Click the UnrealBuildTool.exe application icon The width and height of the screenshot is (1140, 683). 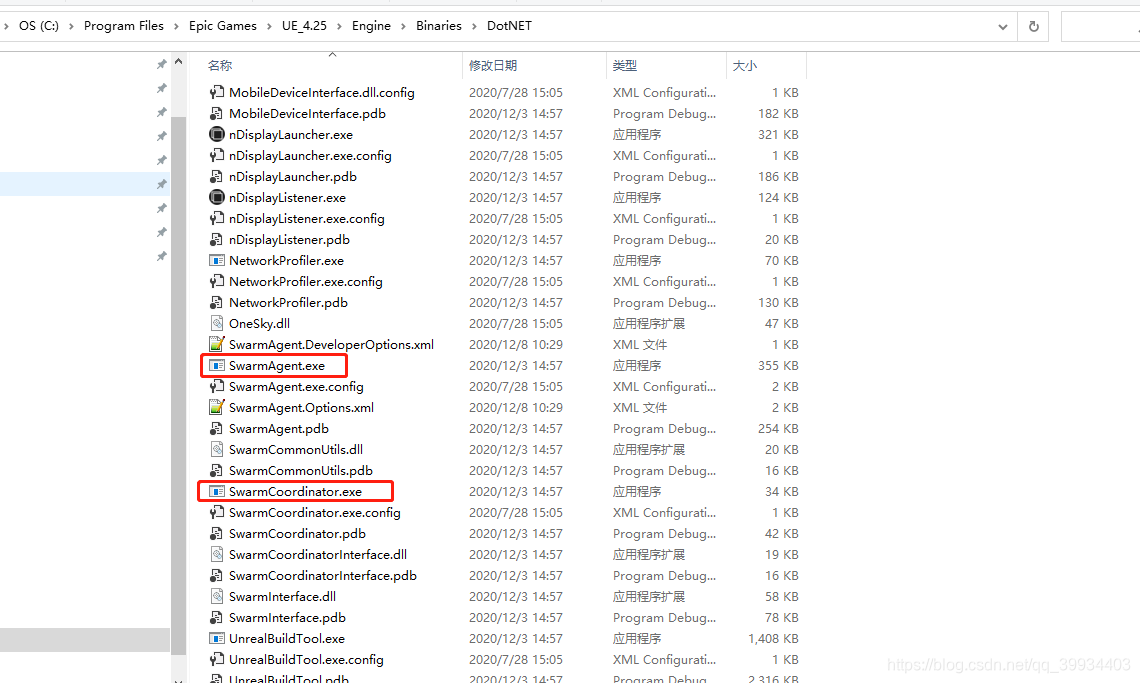pos(217,639)
